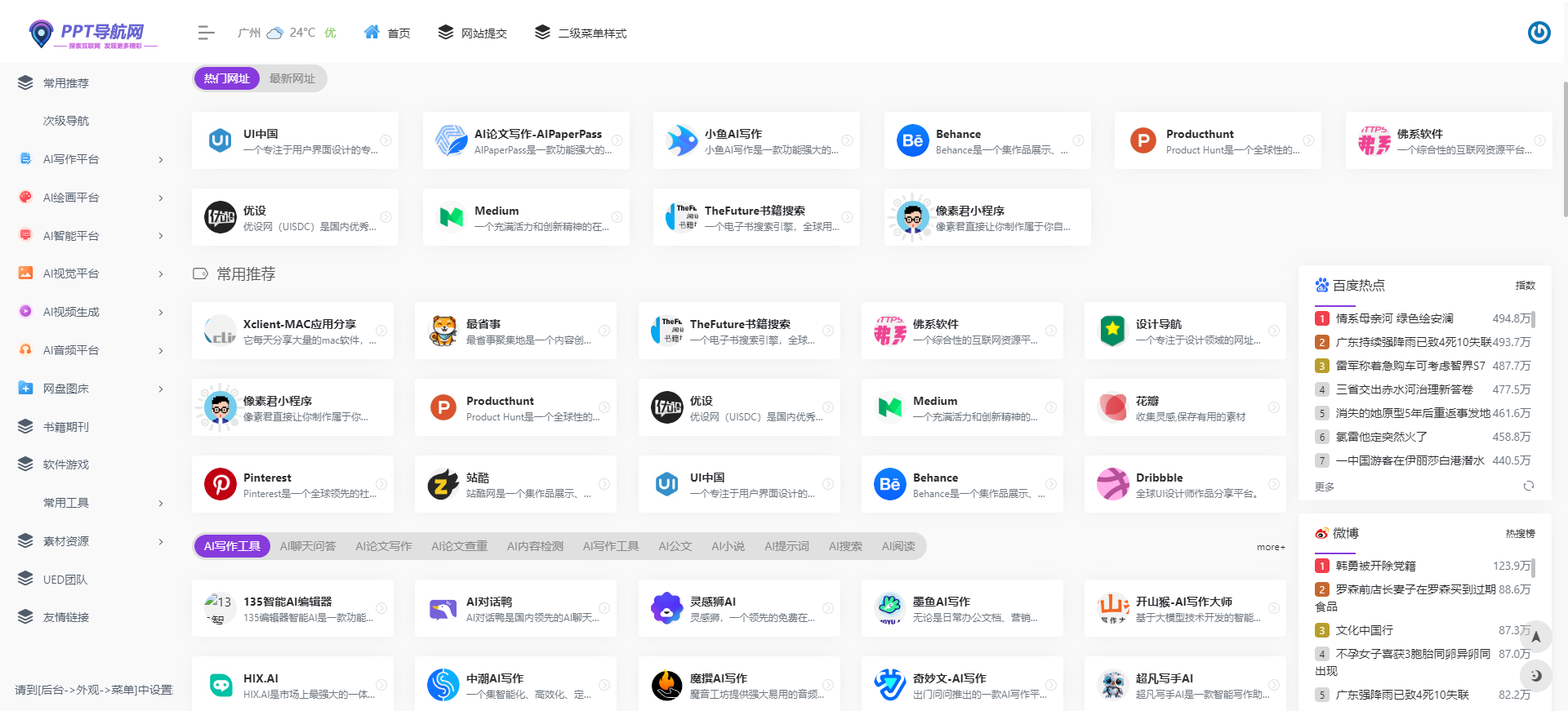This screenshot has height=711, width=1568.
Task: Switch to the AI论文查重 tab
Action: pos(459,546)
